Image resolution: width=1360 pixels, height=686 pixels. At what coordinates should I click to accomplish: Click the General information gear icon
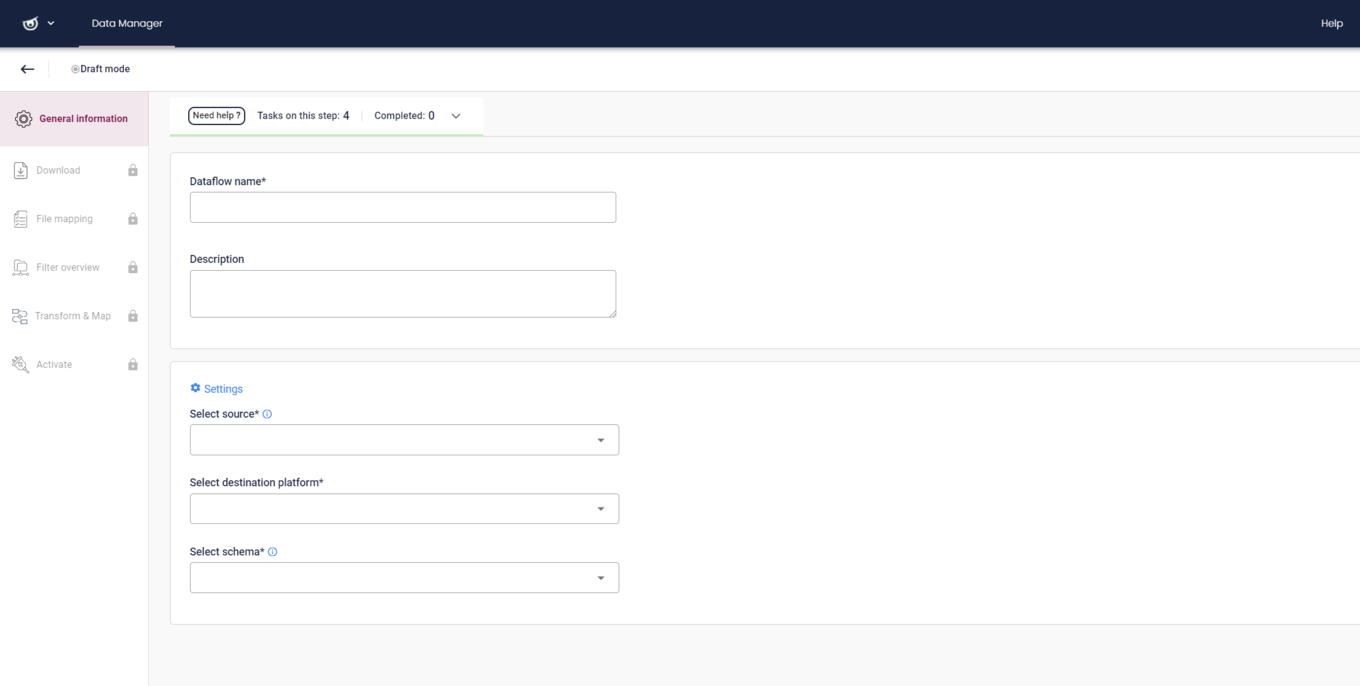23,119
